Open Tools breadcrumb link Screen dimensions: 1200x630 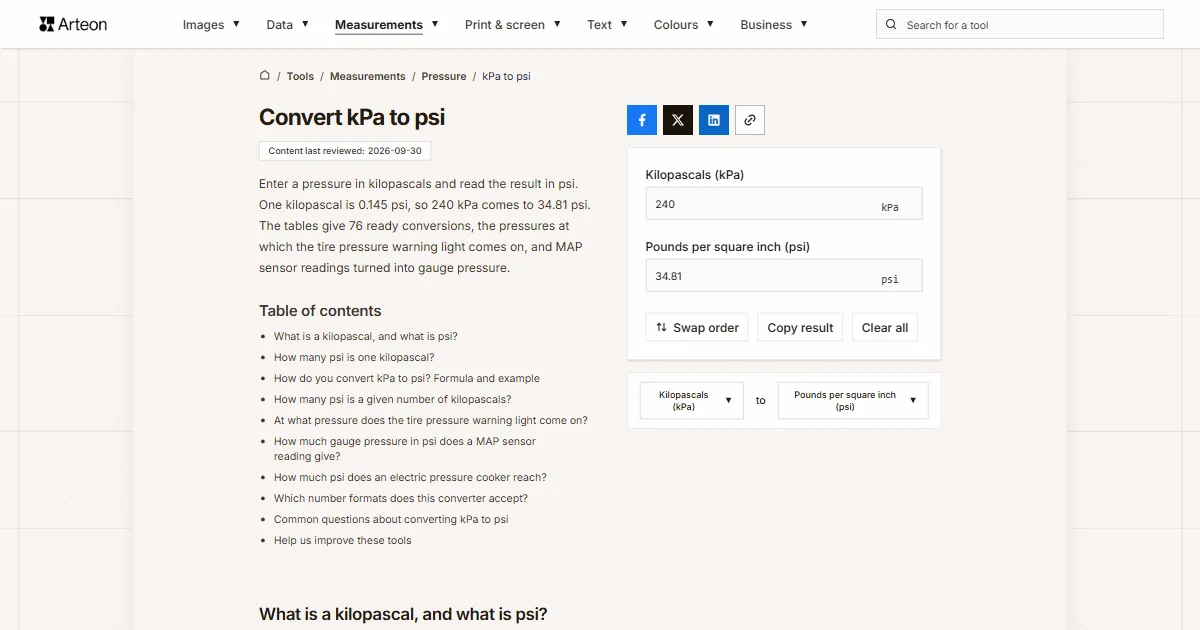pos(300,76)
